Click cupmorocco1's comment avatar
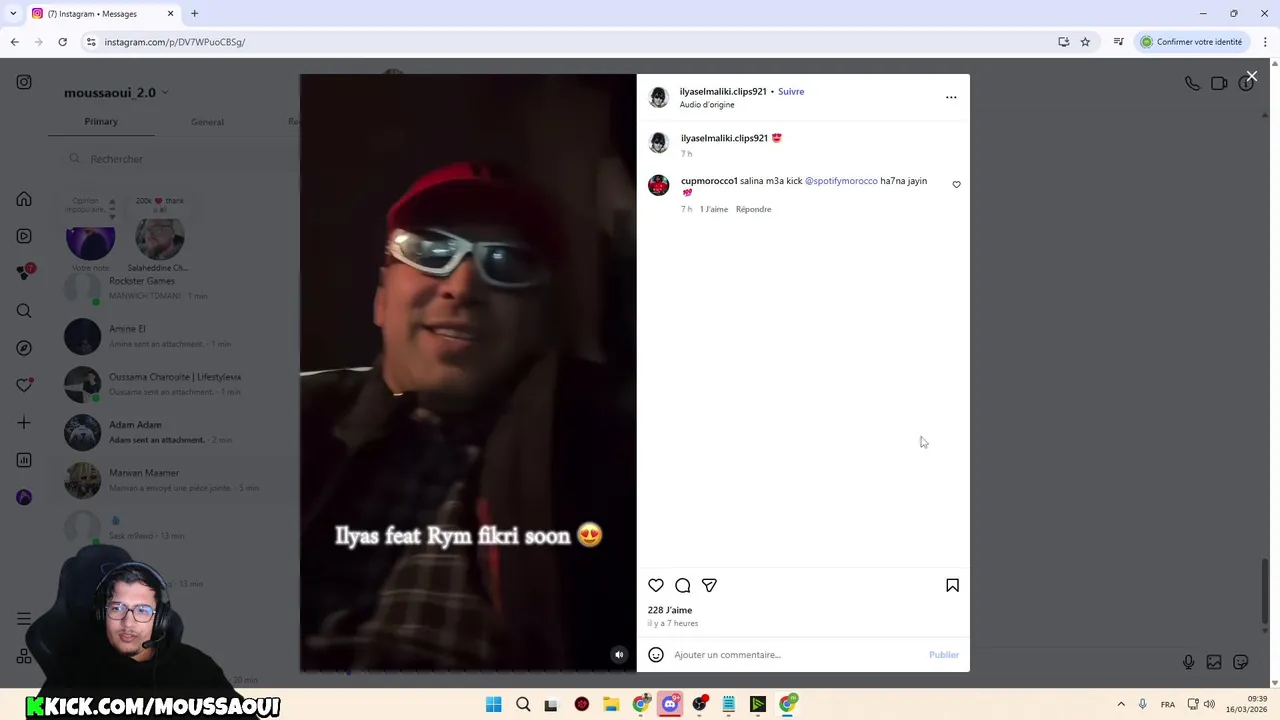This screenshot has height=720, width=1280. [658, 185]
